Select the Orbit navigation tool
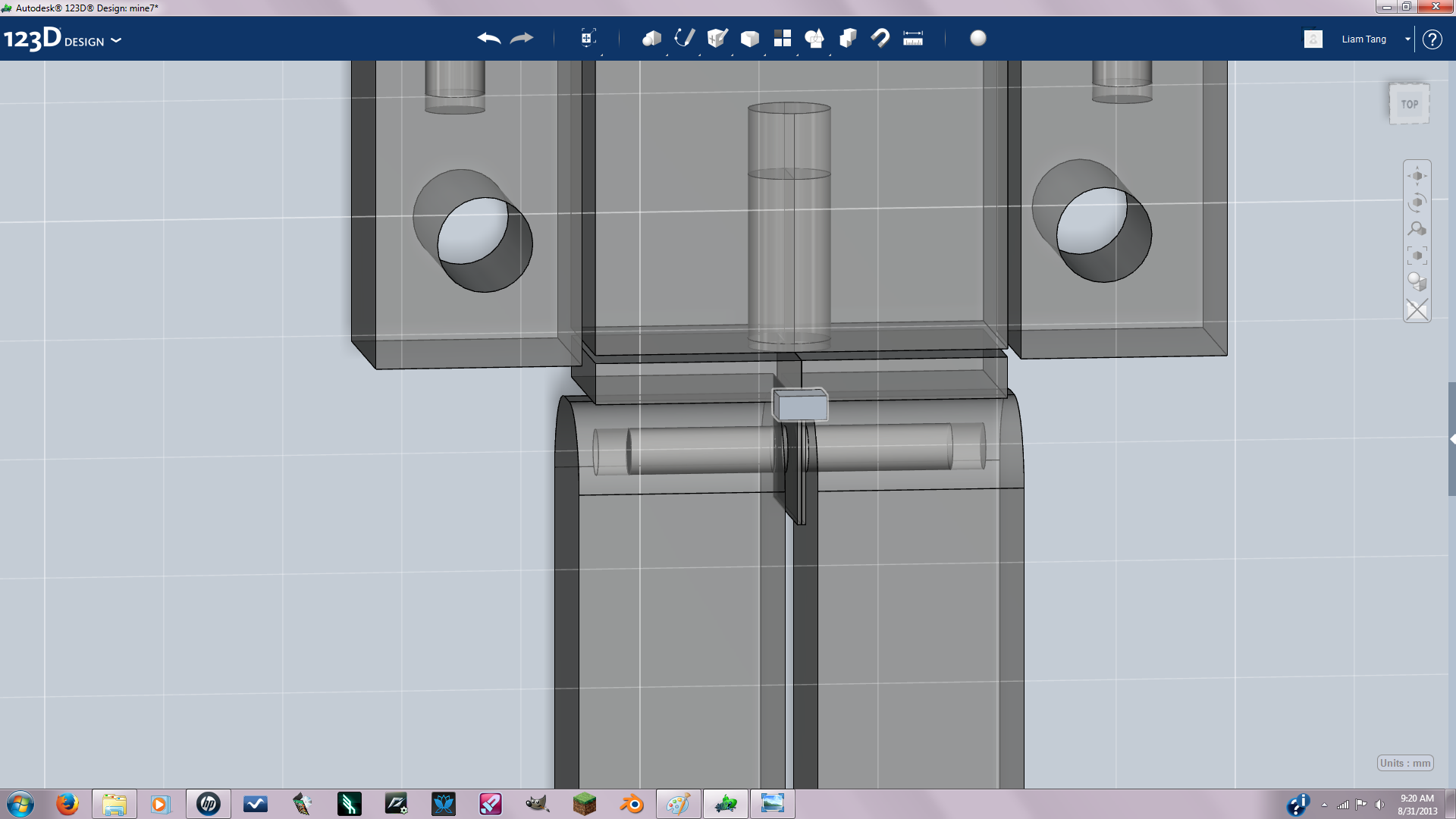 point(1417,202)
